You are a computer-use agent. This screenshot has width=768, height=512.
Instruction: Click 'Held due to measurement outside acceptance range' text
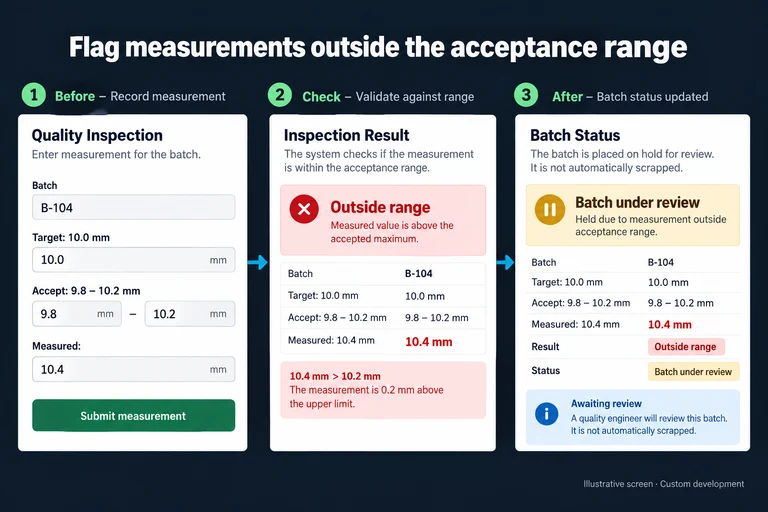tap(650, 225)
